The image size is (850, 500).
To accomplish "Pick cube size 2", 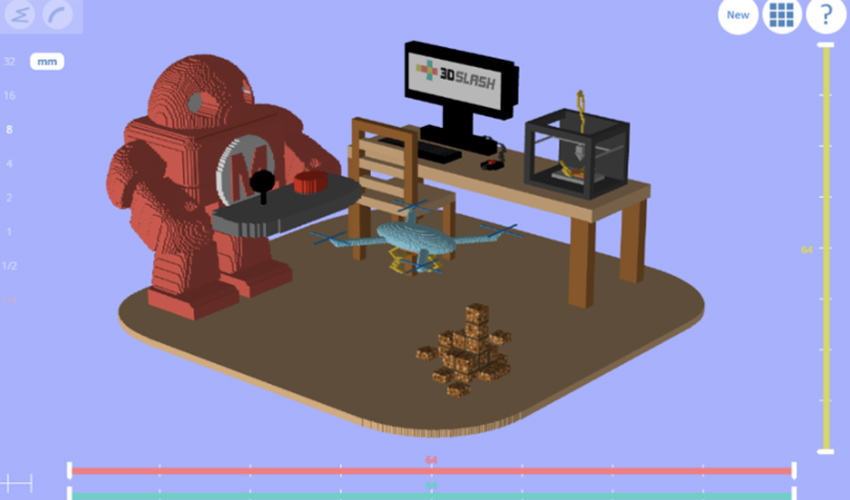I will [x=9, y=197].
